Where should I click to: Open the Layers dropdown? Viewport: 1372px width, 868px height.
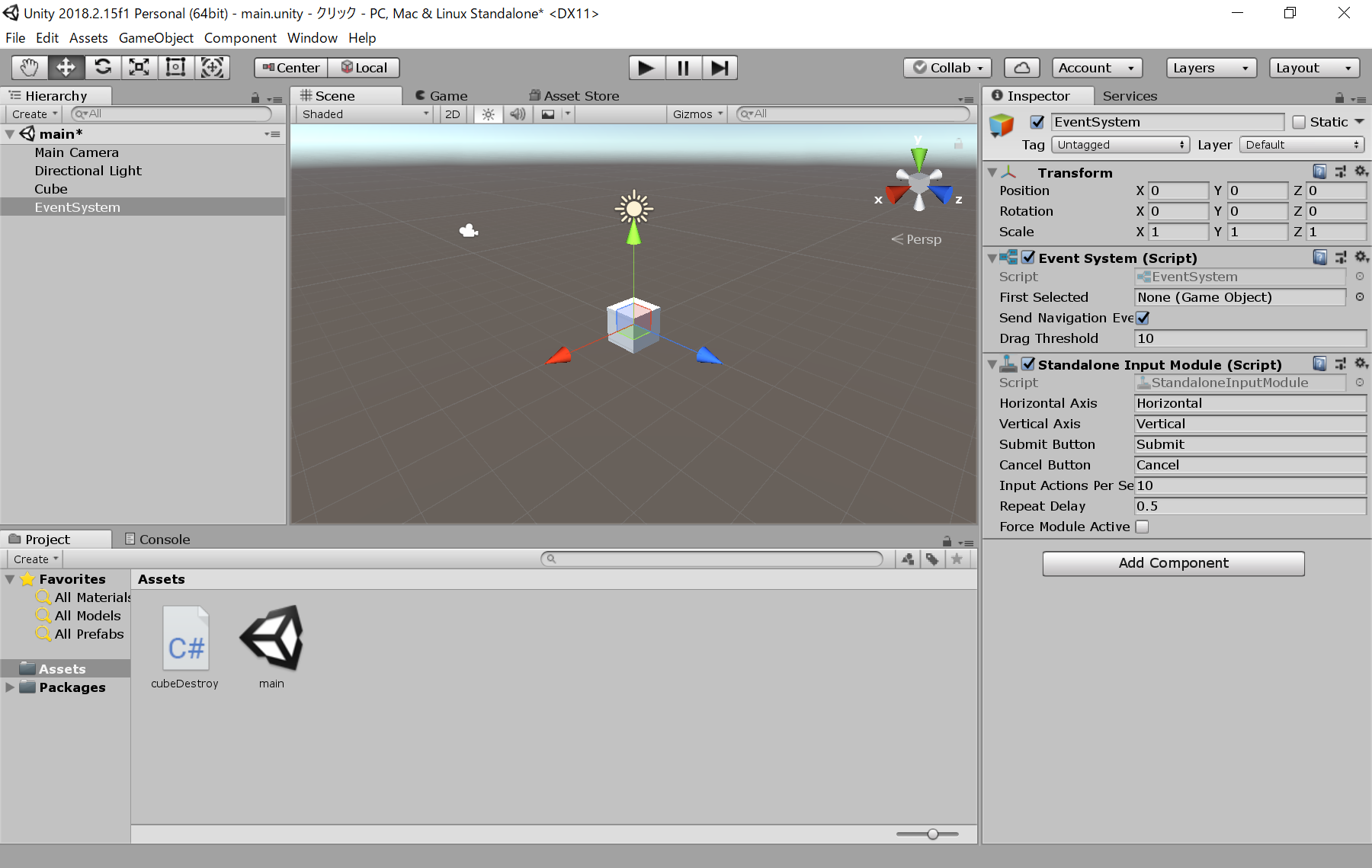(1211, 68)
